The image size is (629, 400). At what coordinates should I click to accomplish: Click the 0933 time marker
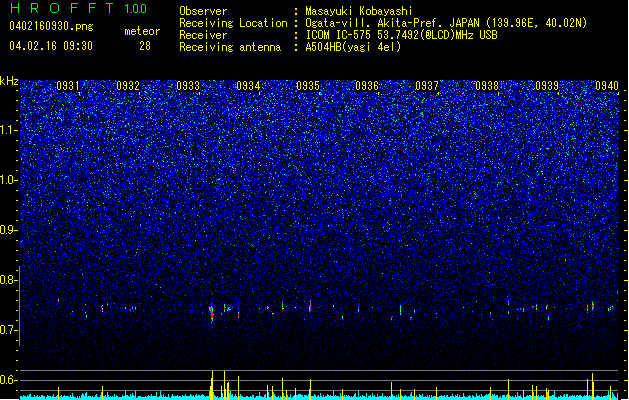[x=188, y=86]
